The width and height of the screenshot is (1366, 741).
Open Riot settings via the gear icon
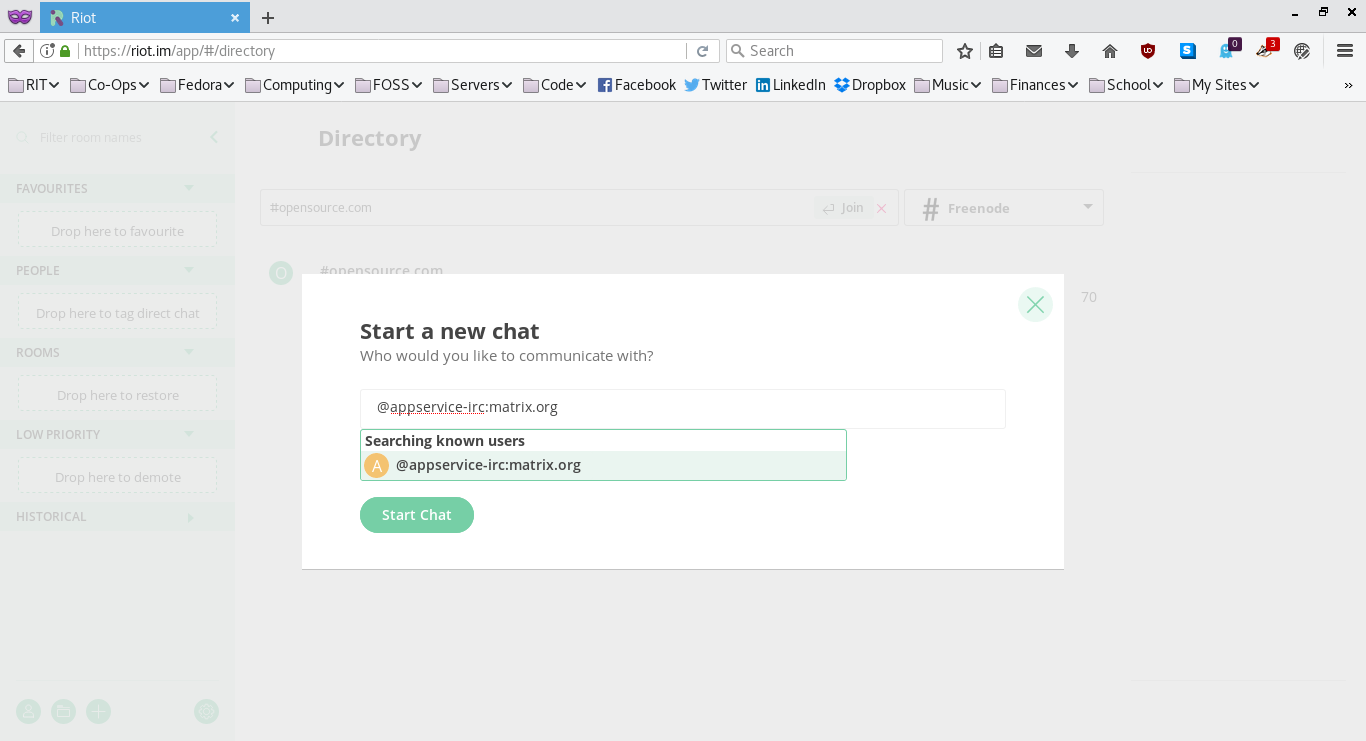(206, 711)
